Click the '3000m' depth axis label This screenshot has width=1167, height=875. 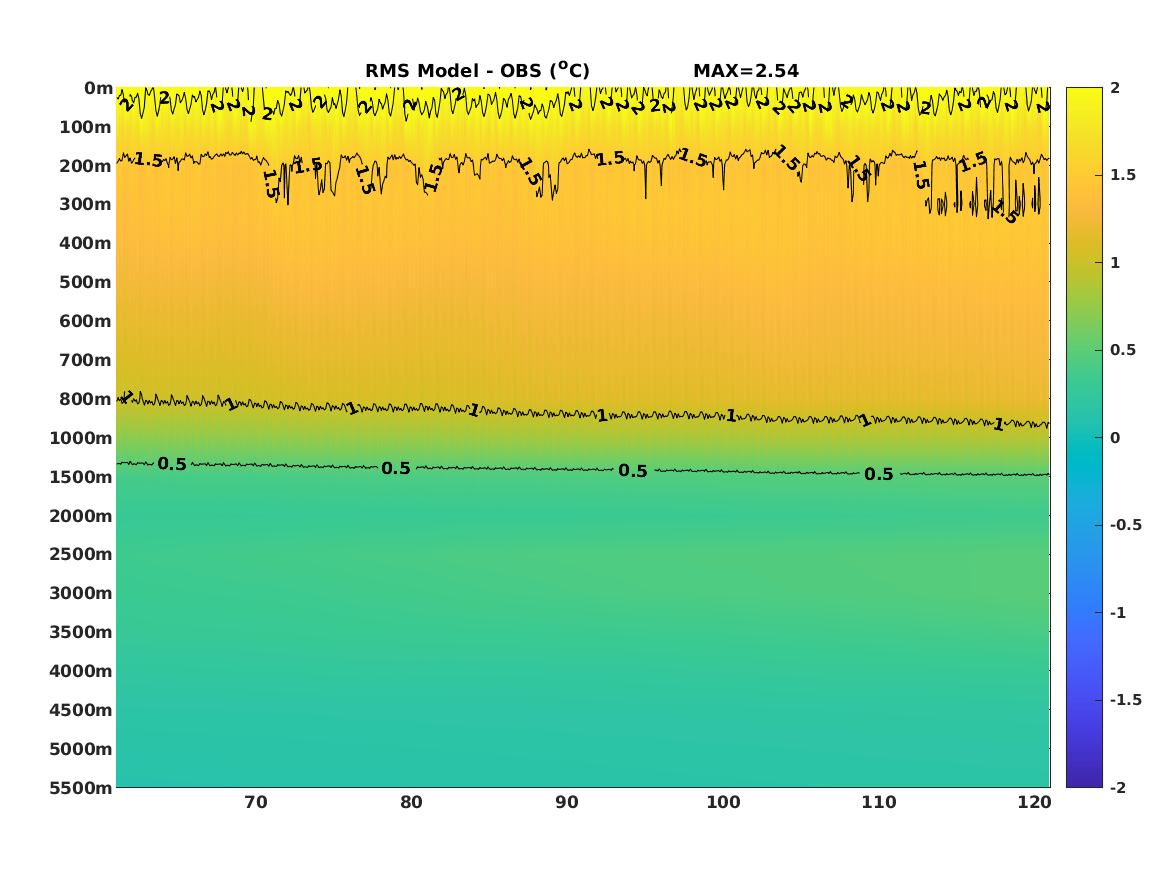click(x=81, y=593)
